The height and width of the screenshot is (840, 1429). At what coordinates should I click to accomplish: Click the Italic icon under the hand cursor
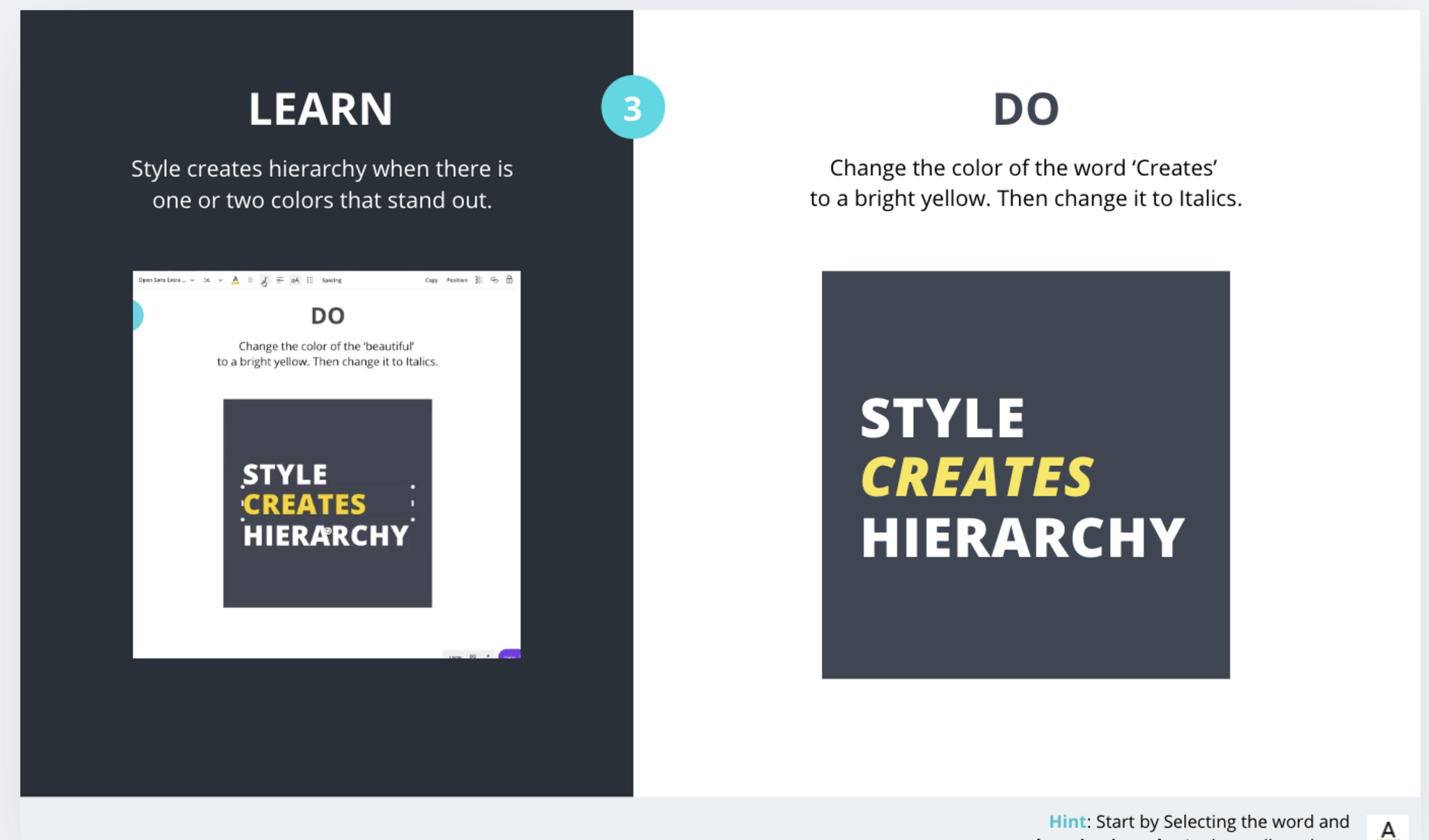264,280
